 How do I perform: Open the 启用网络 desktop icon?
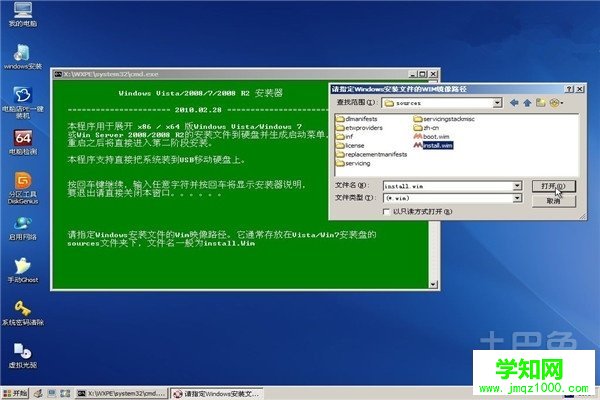click(x=23, y=229)
